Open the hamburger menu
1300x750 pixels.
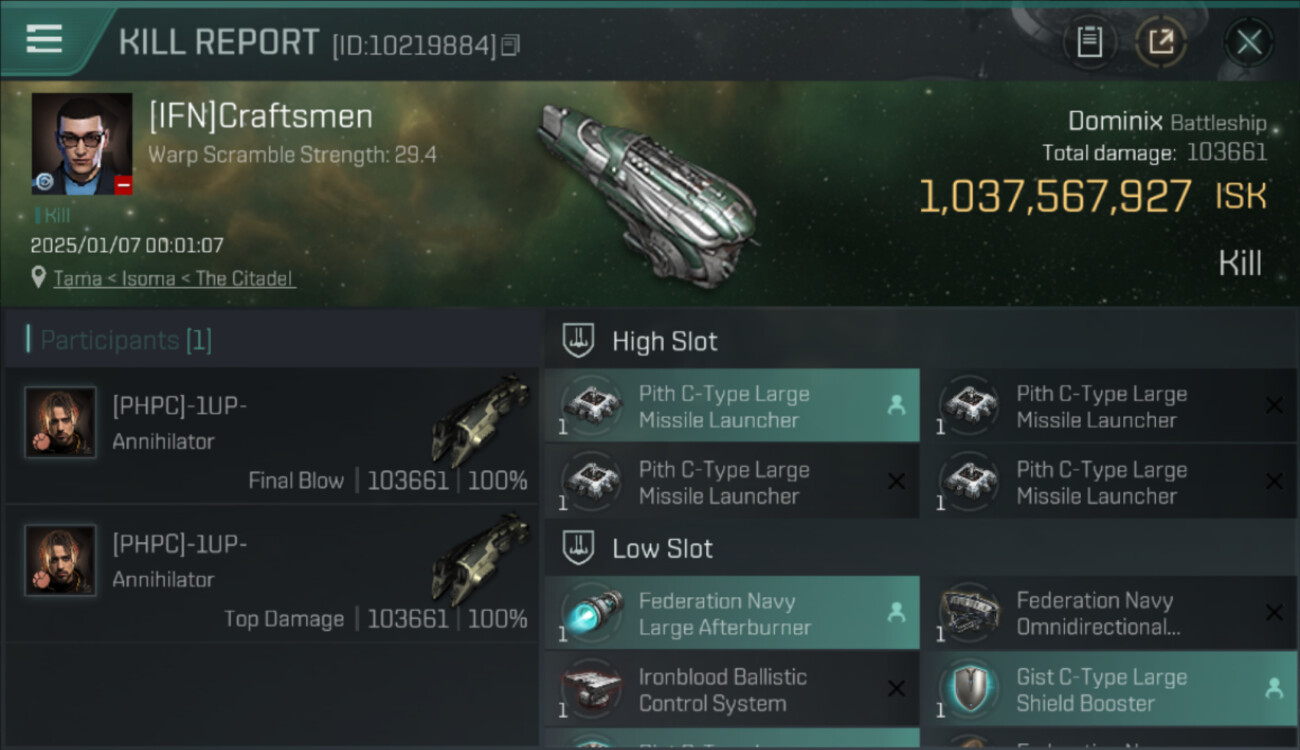point(45,40)
